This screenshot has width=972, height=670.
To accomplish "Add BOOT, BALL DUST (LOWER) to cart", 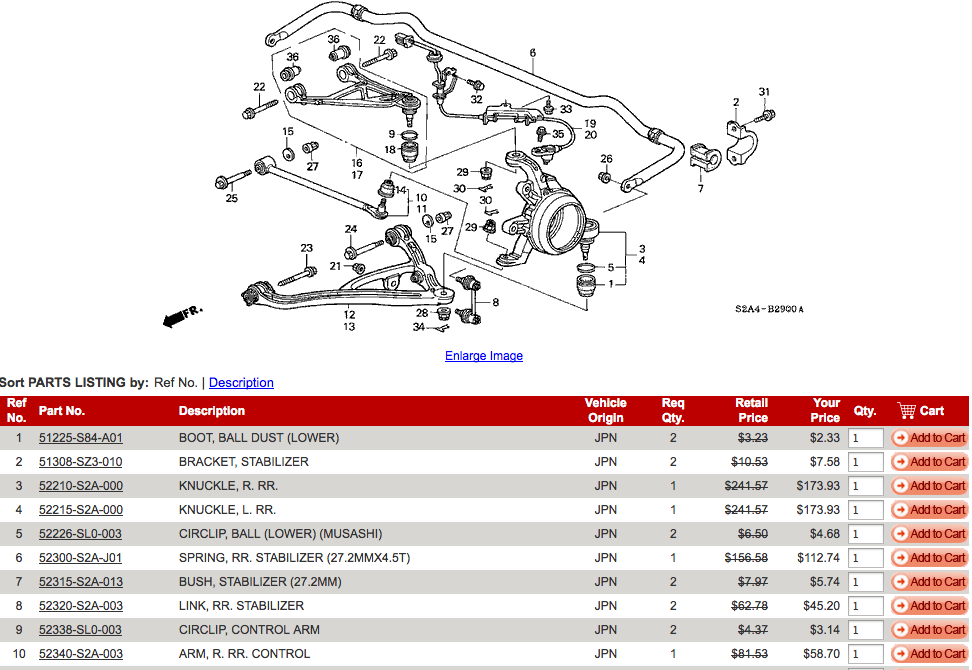I will pyautogui.click(x=929, y=438).
